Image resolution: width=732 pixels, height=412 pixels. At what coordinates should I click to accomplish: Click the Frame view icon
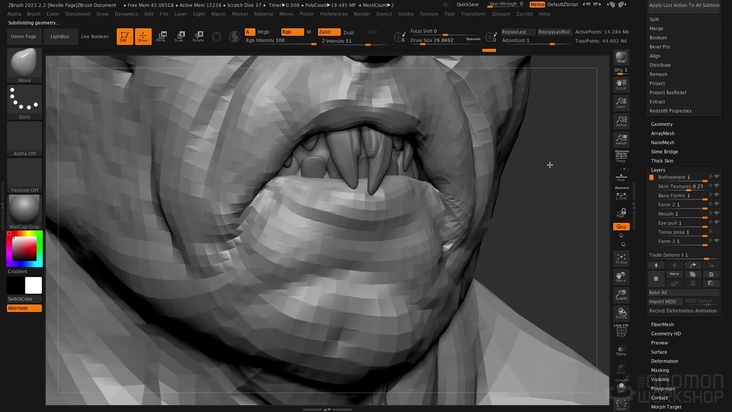point(621,258)
